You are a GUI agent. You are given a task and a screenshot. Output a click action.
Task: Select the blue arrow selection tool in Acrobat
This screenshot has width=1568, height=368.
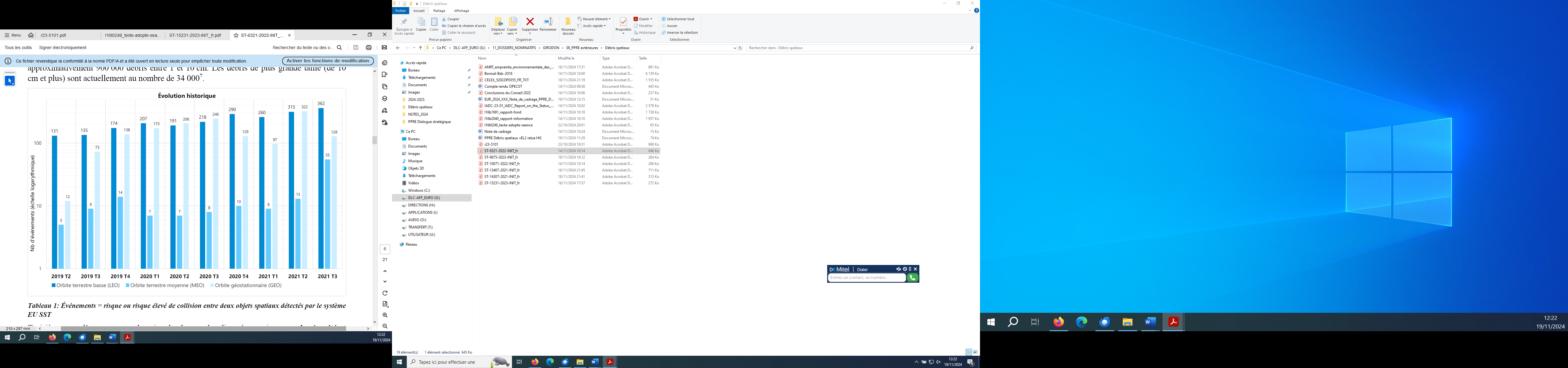point(10,80)
